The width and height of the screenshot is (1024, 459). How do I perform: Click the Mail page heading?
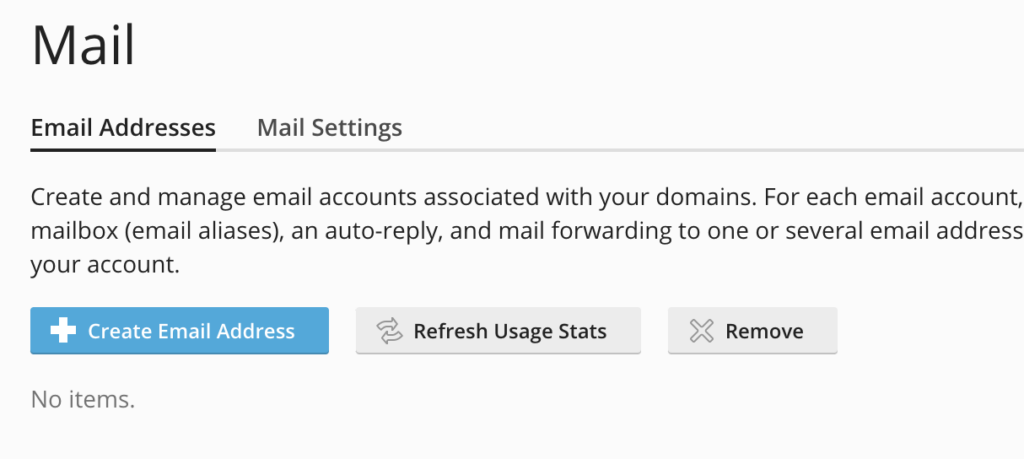pyautogui.click(x=83, y=45)
